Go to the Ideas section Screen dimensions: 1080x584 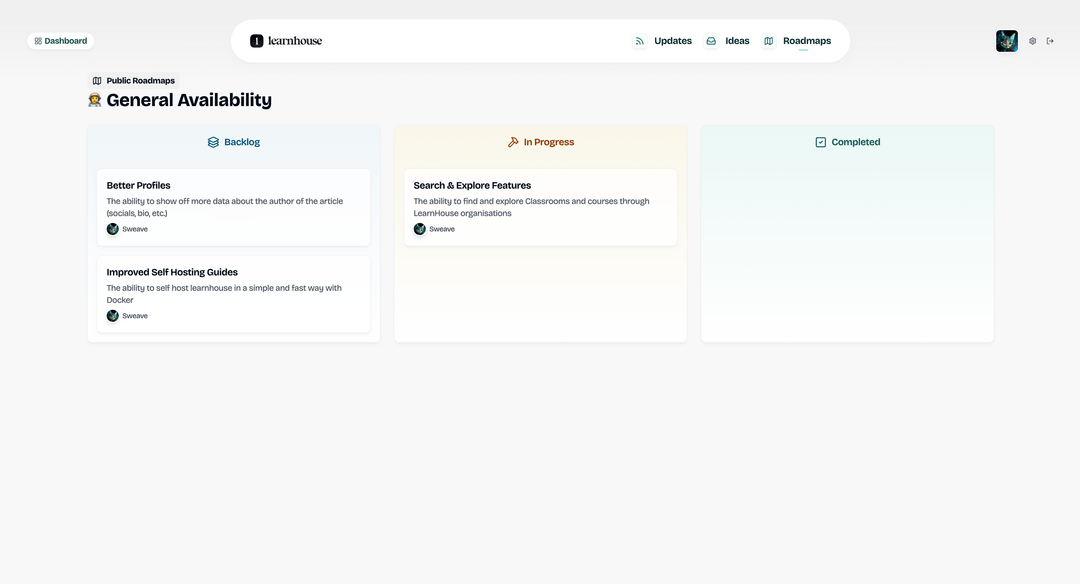click(x=737, y=41)
